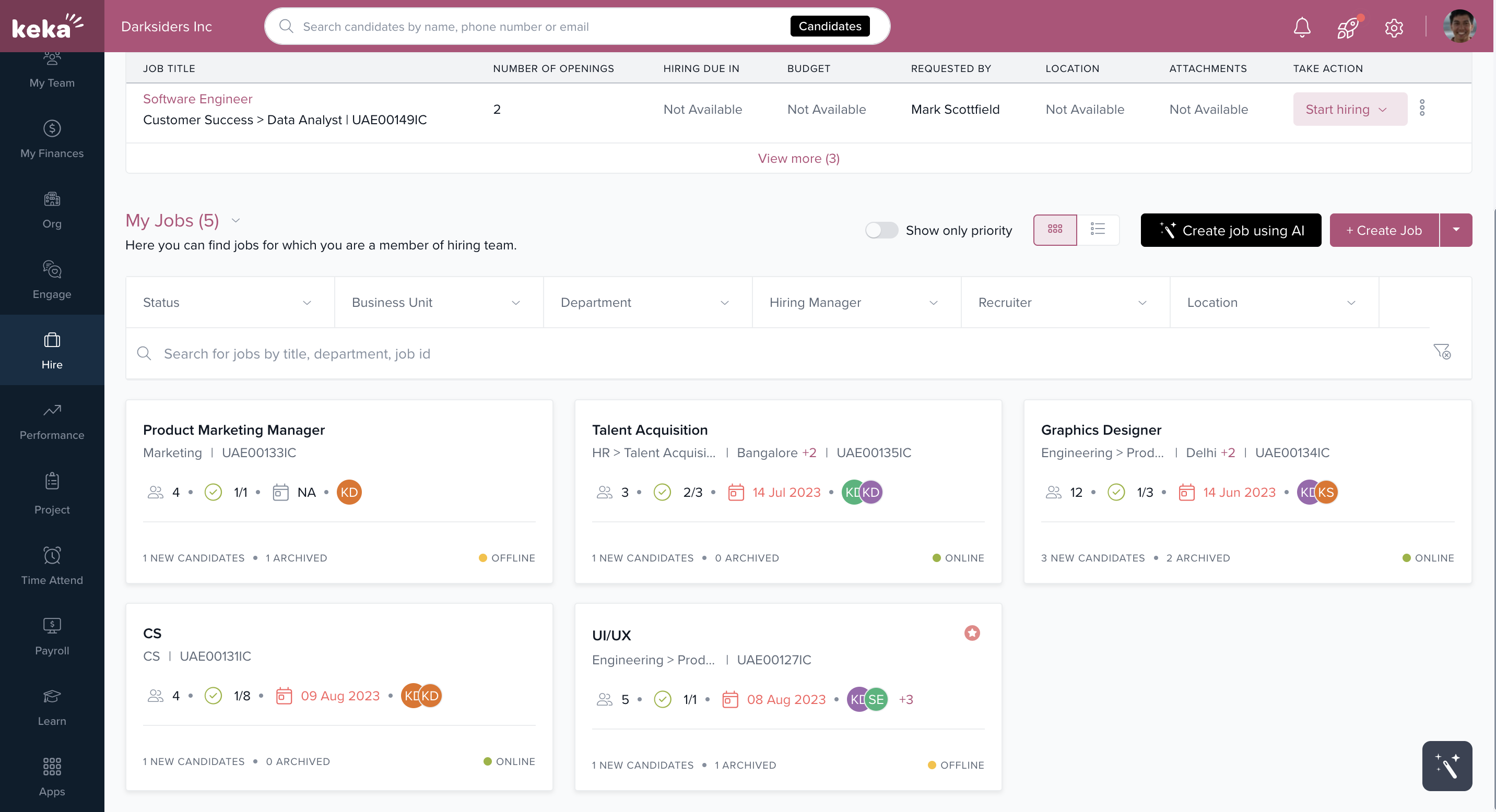The width and height of the screenshot is (1496, 812).
Task: Open My Finances in sidebar
Action: [x=52, y=139]
